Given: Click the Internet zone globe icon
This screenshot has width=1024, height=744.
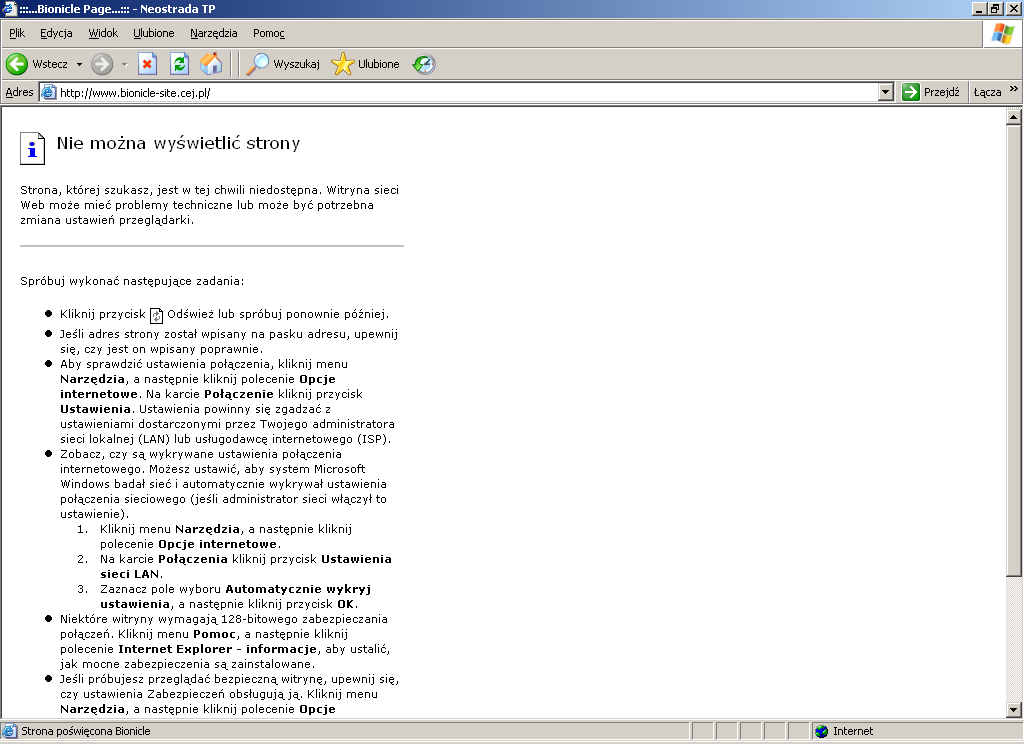Looking at the screenshot, I should [822, 732].
